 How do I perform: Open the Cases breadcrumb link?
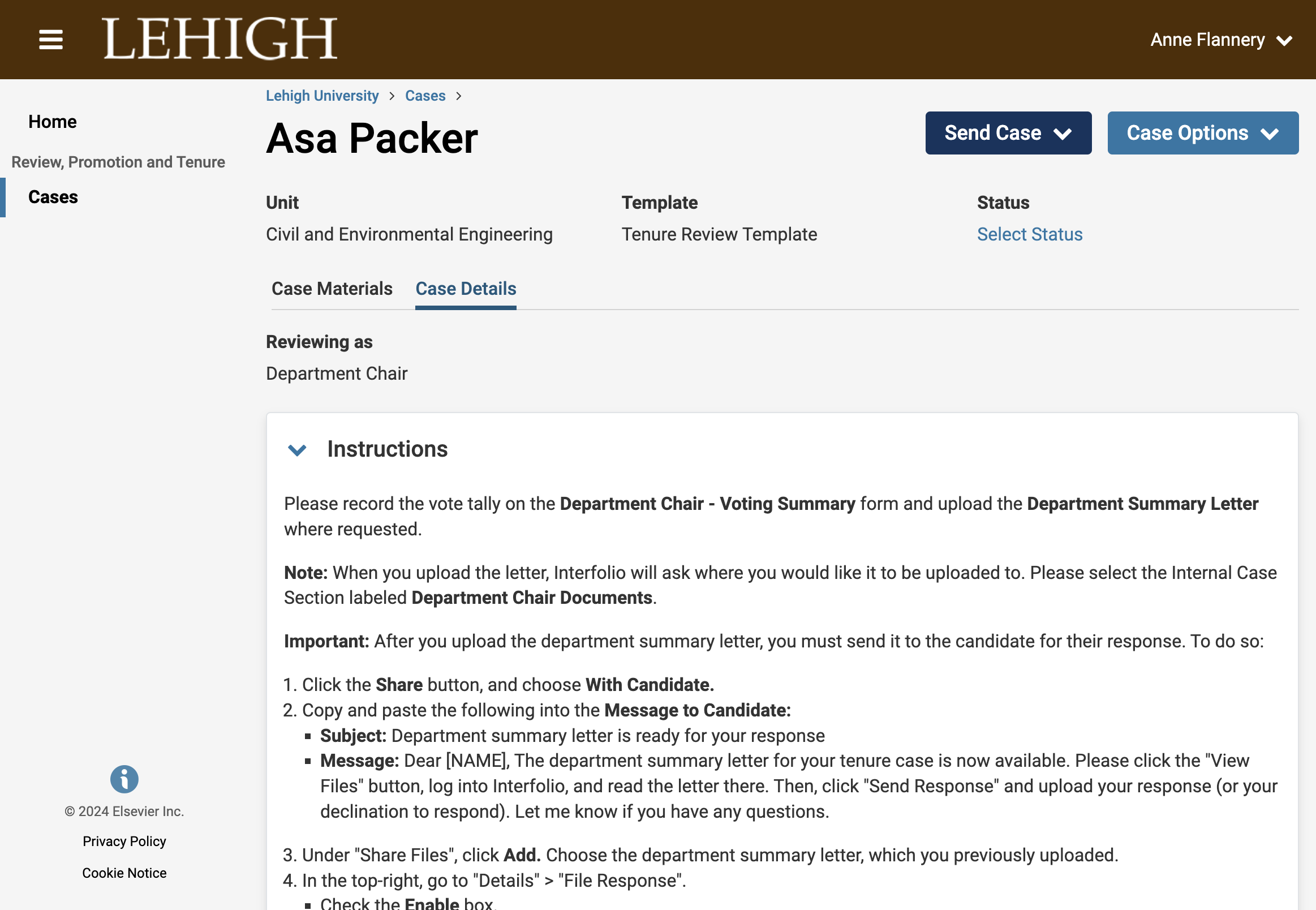[425, 95]
